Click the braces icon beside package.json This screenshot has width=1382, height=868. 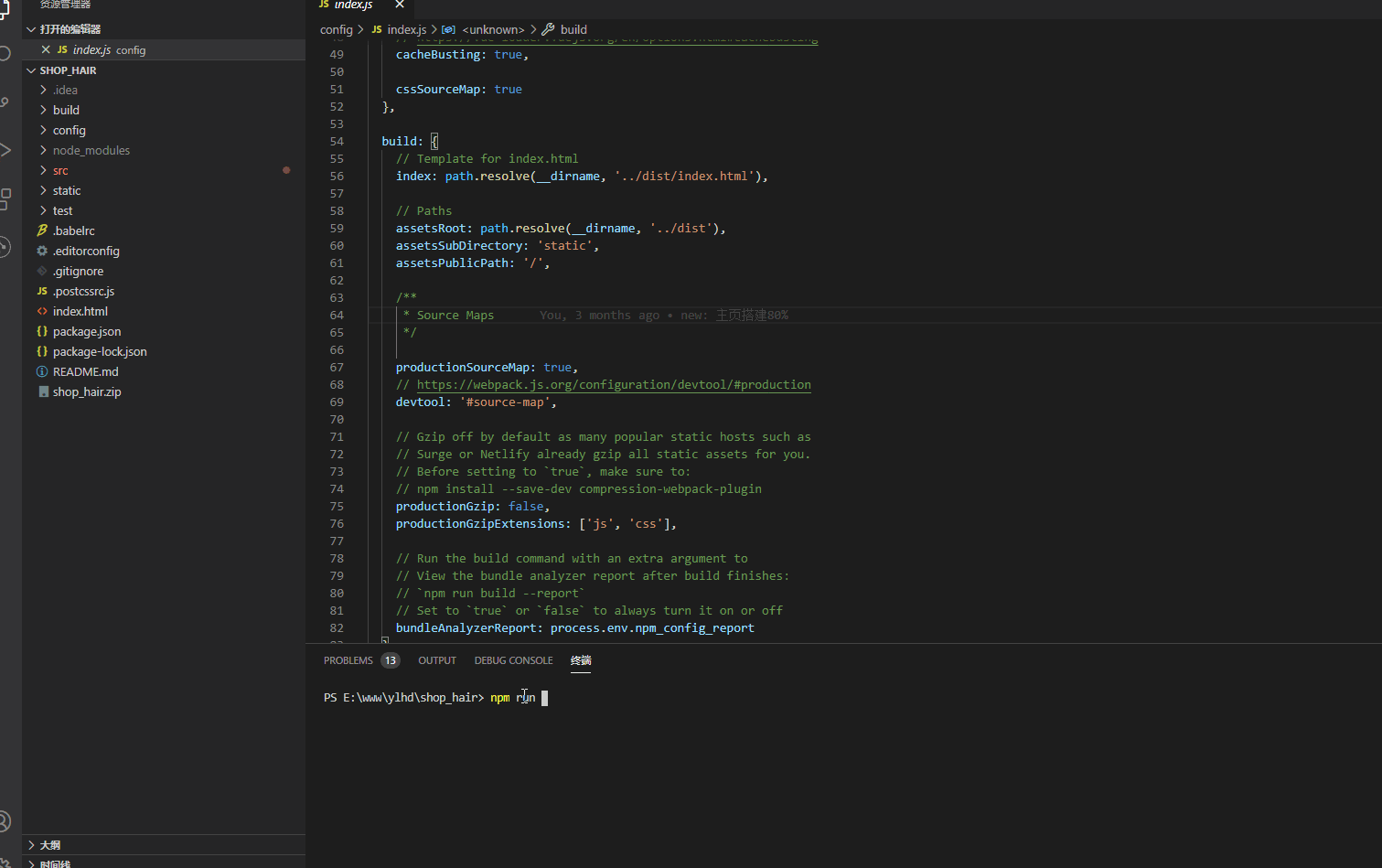[x=42, y=331]
